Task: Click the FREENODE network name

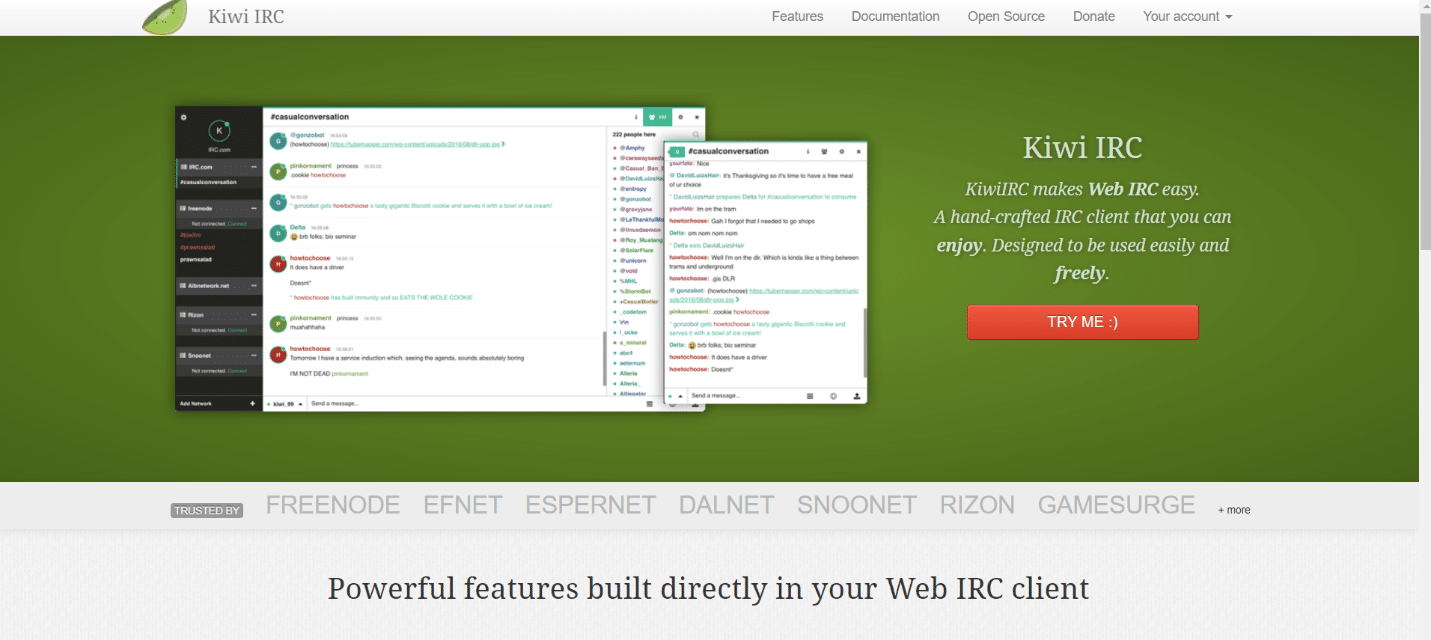Action: pos(333,505)
